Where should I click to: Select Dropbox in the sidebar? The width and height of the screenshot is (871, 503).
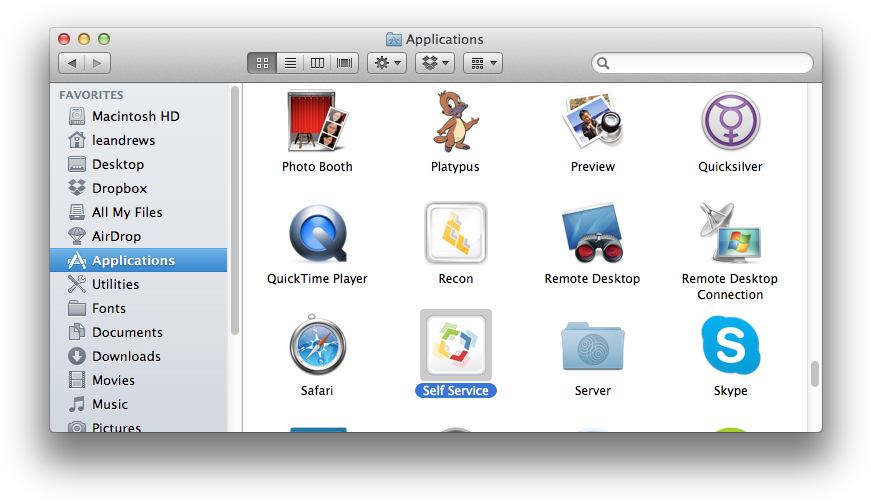click(138, 188)
